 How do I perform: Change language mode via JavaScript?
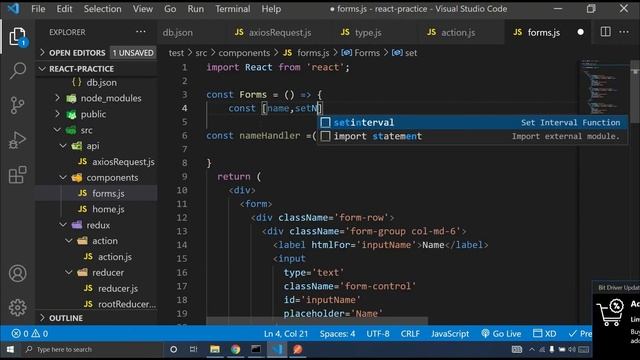coord(450,333)
